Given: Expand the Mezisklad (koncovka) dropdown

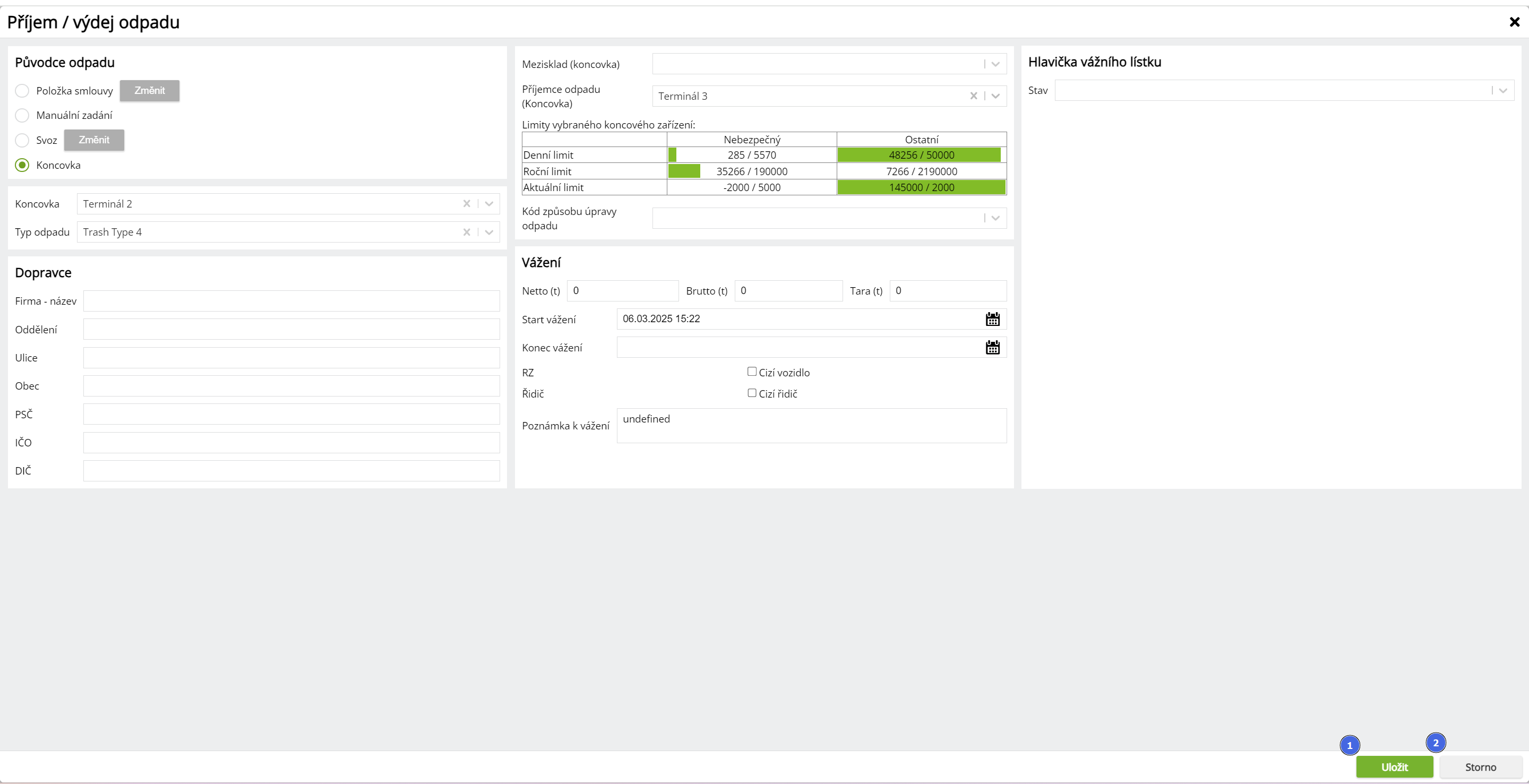Looking at the screenshot, I should coord(995,64).
